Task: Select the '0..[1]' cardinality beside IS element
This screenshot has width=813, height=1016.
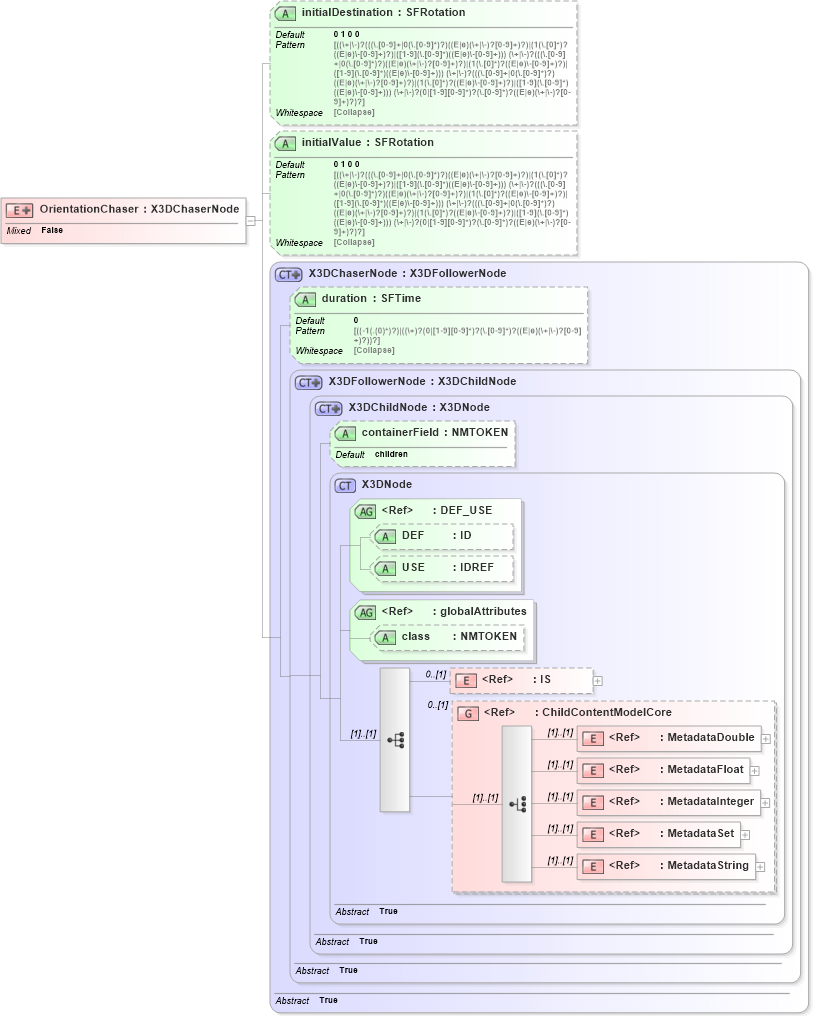Action: click(436, 675)
